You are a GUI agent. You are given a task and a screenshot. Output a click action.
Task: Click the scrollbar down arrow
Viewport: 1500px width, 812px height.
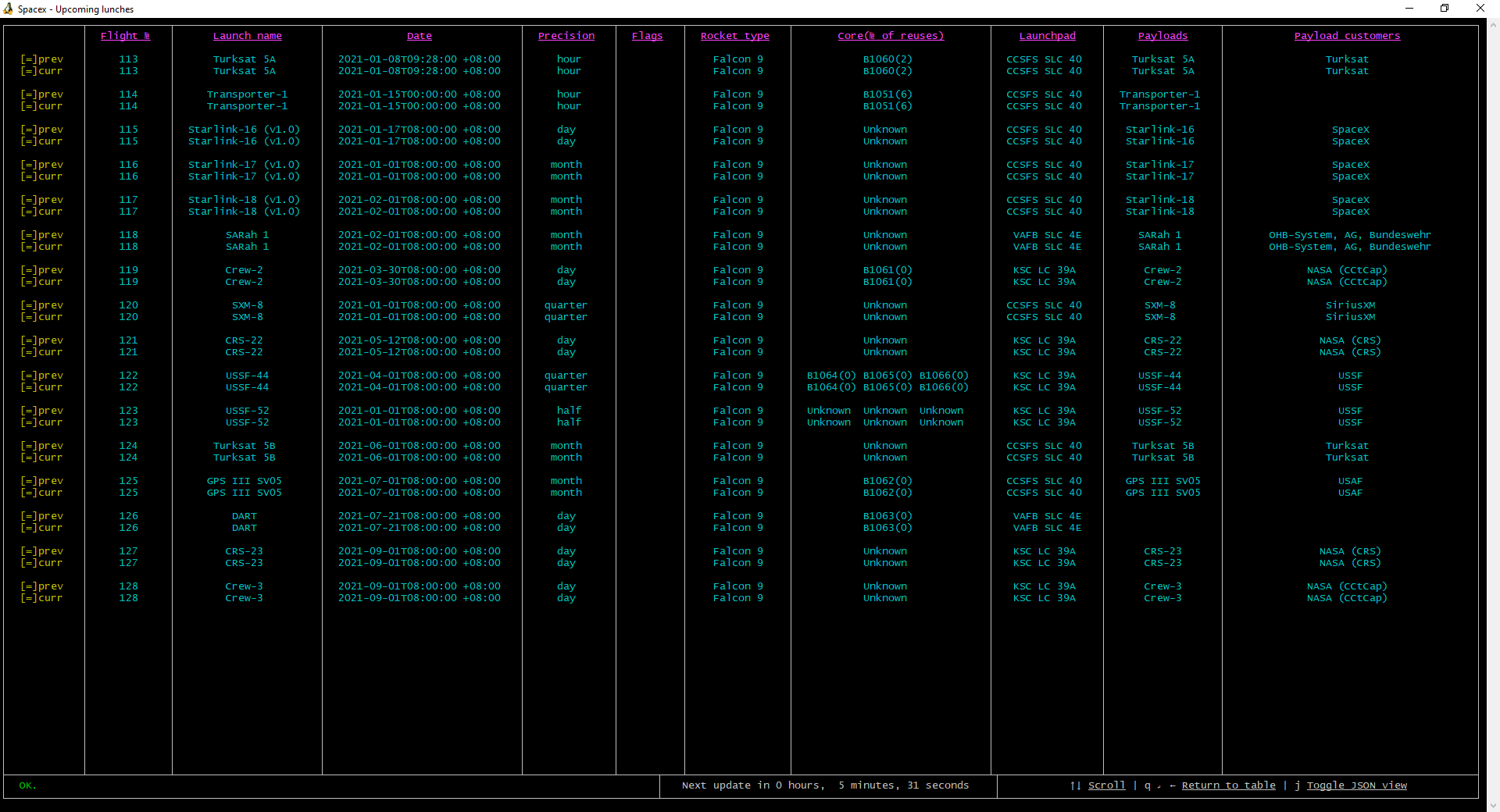pos(1493,805)
